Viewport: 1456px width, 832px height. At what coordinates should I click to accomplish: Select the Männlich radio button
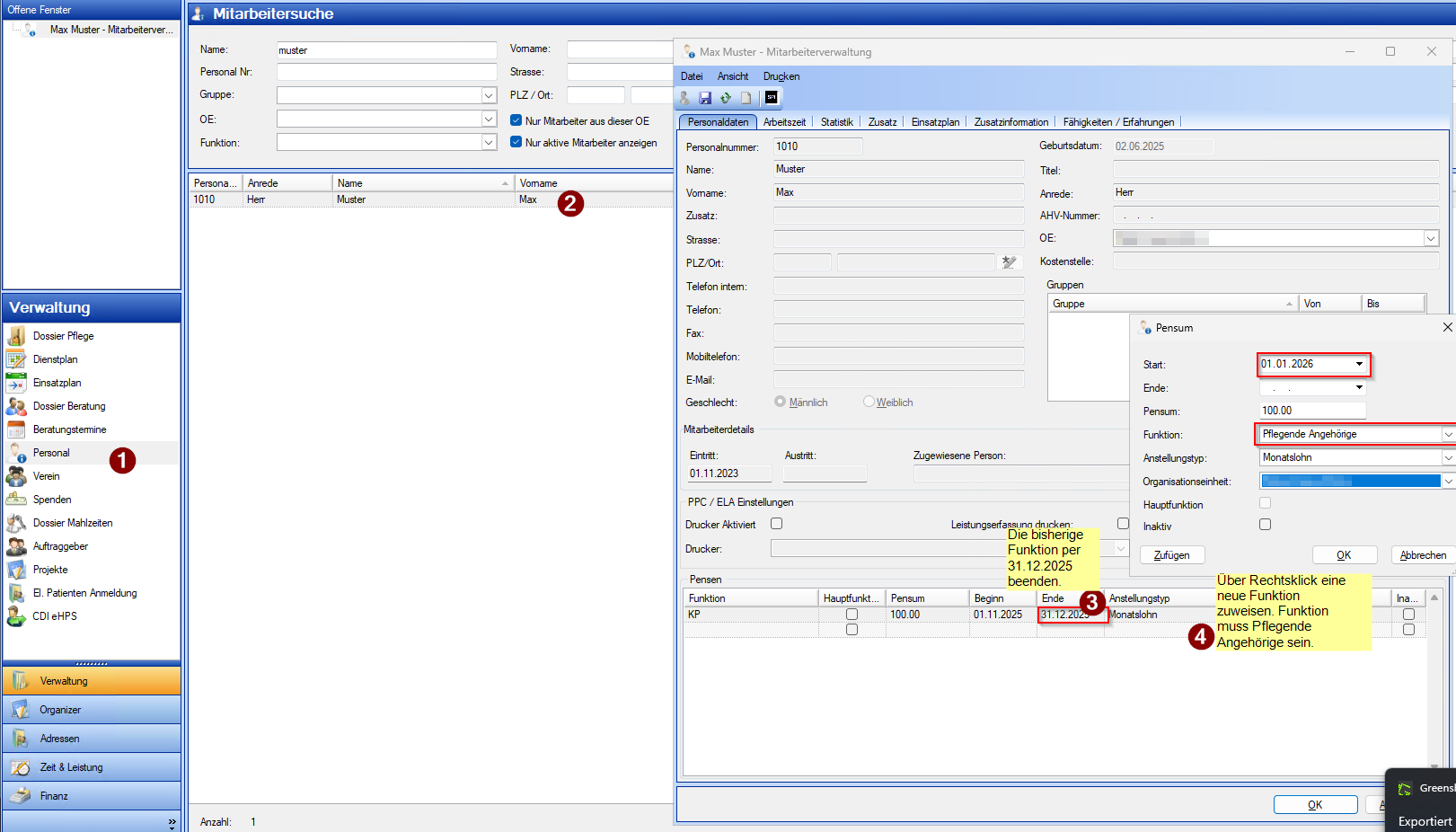click(780, 402)
